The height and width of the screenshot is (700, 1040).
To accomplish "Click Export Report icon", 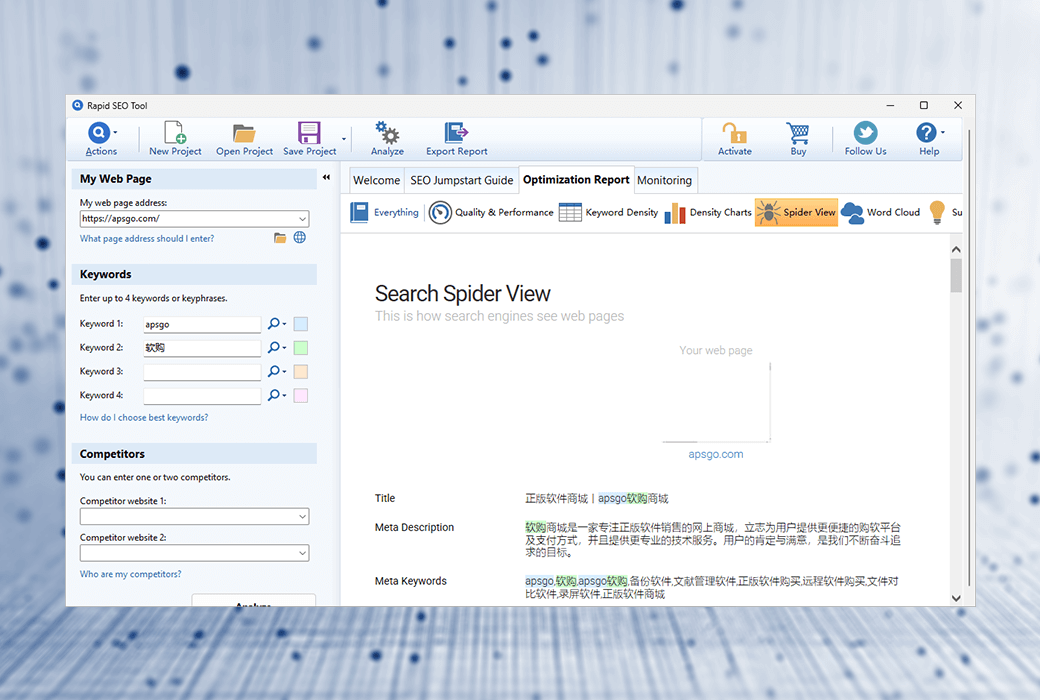I will click(x=456, y=133).
